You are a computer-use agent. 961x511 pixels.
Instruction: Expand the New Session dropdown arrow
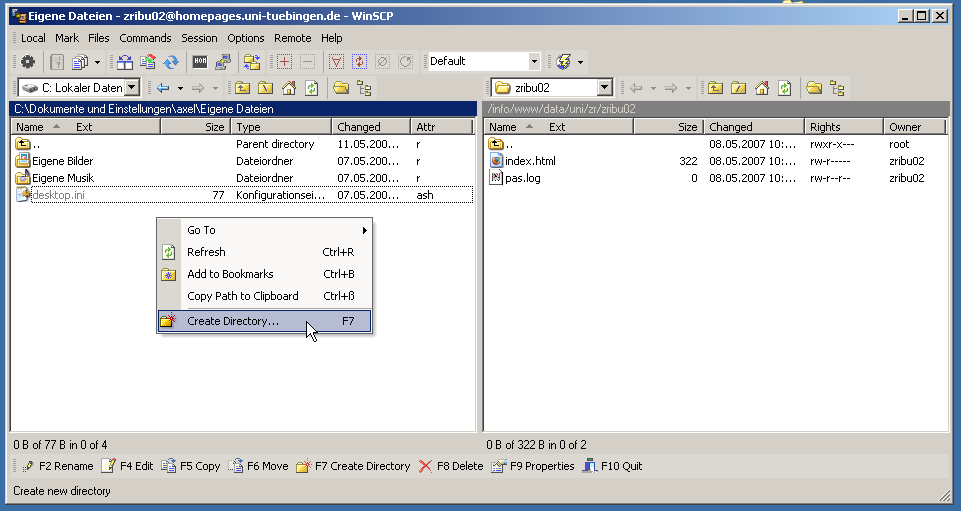(580, 62)
